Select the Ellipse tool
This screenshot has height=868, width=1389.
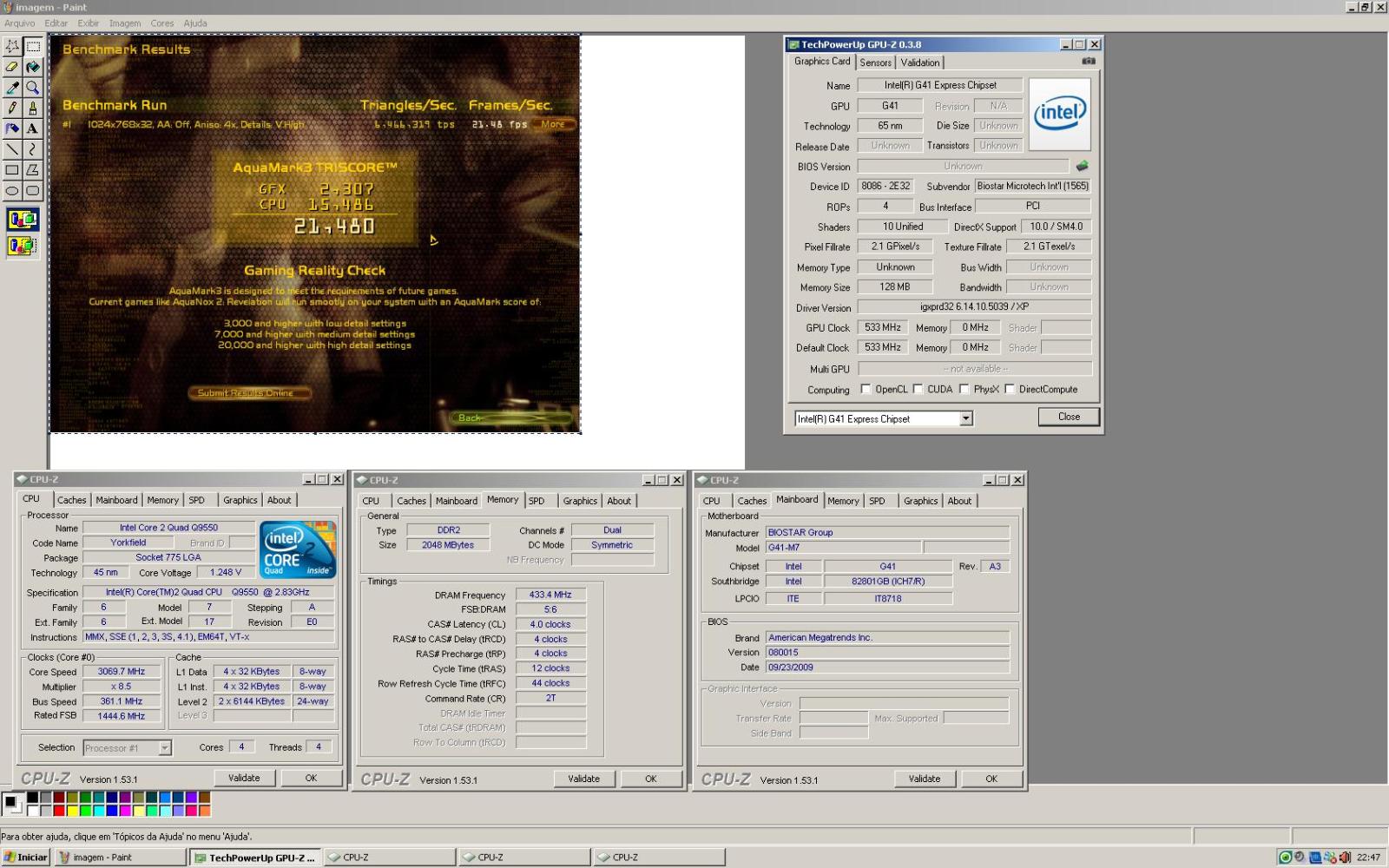[12, 191]
